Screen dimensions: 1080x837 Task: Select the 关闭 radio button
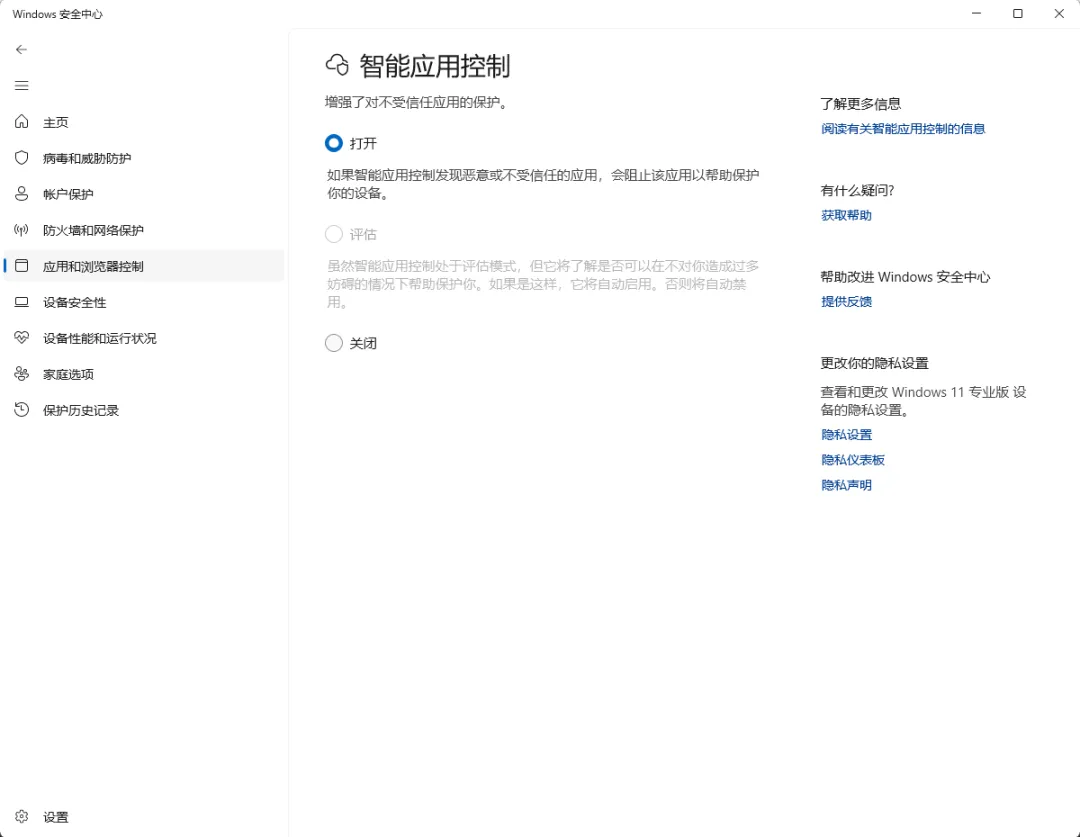[333, 343]
